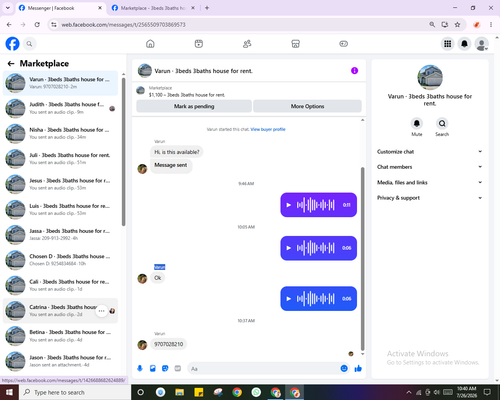Open the Juli conversation
Viewport: 500px width, 400px height.
60,159
